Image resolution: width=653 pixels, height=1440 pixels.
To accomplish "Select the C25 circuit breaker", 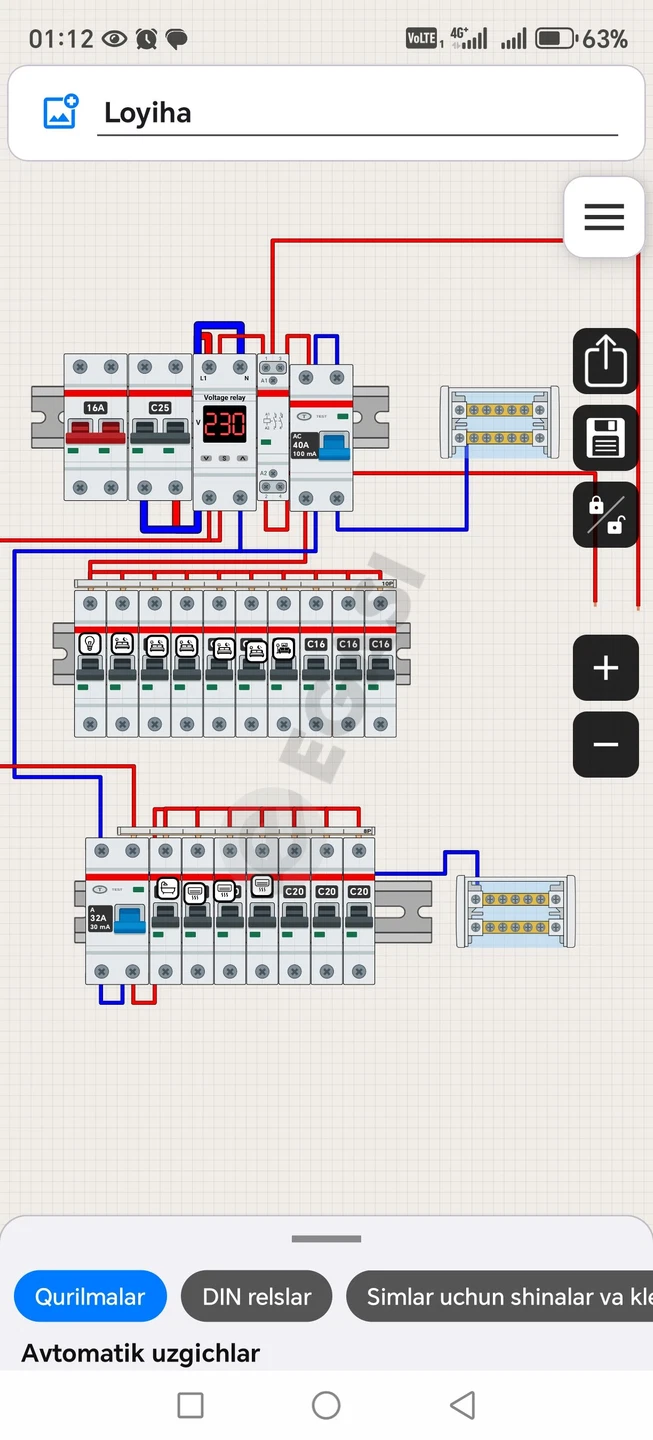I will (160, 427).
